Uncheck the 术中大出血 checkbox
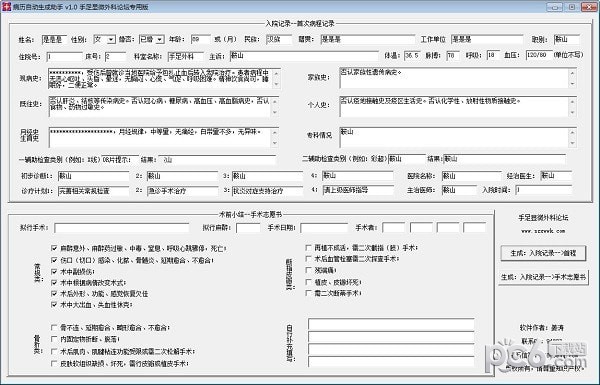This screenshot has width=600, height=385. pyautogui.click(x=54, y=305)
